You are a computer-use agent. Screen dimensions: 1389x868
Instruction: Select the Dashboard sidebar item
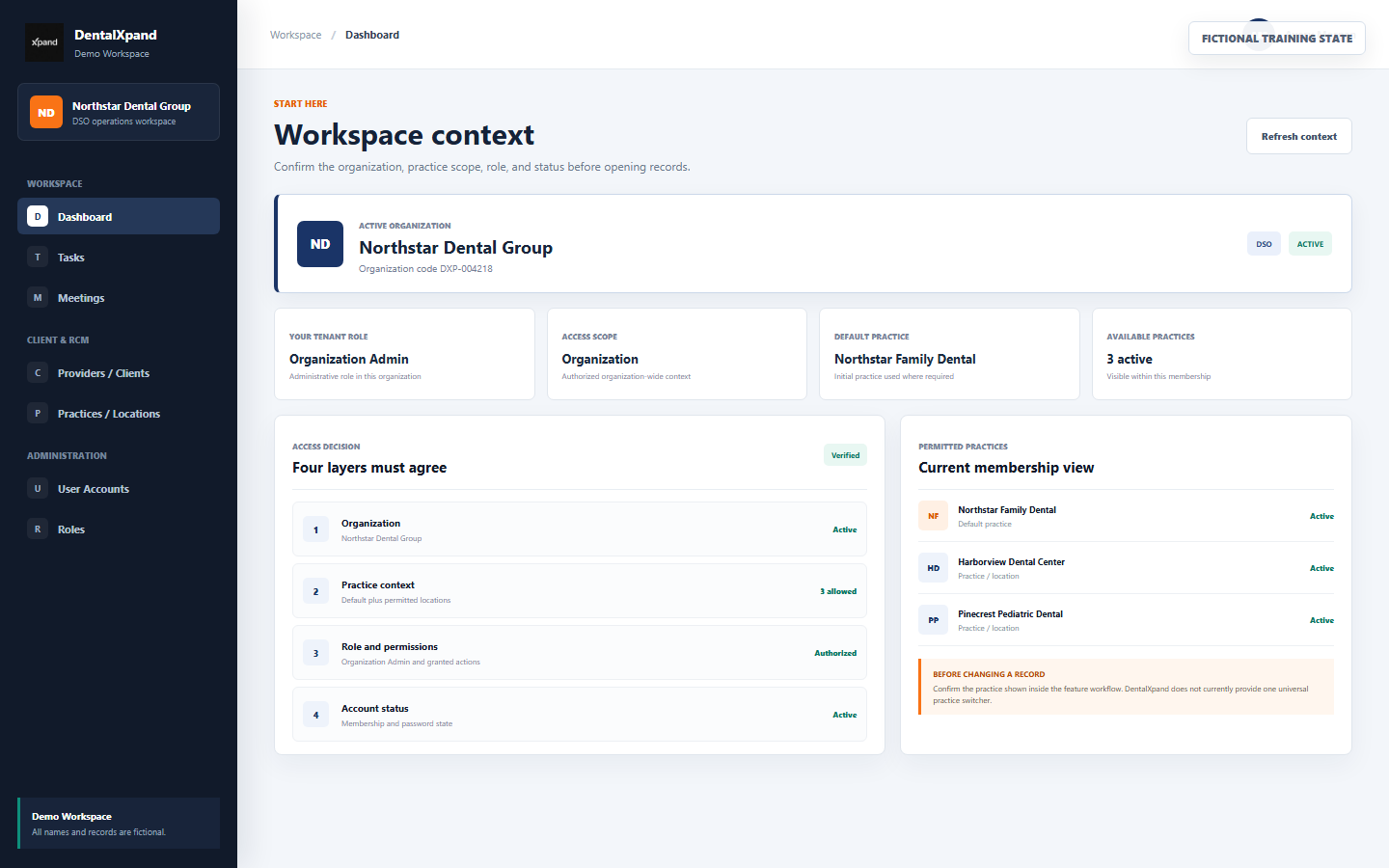[x=119, y=216]
